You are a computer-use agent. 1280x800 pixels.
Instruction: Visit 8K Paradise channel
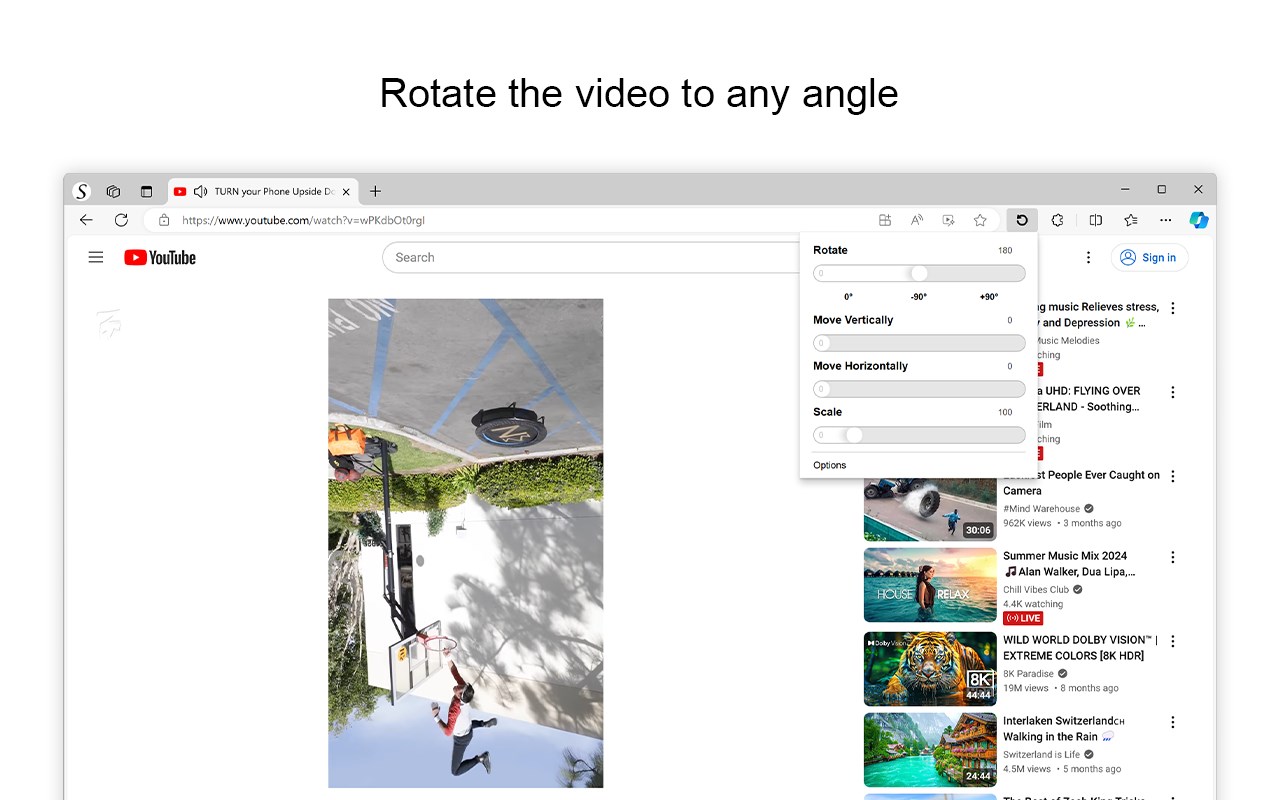1028,674
